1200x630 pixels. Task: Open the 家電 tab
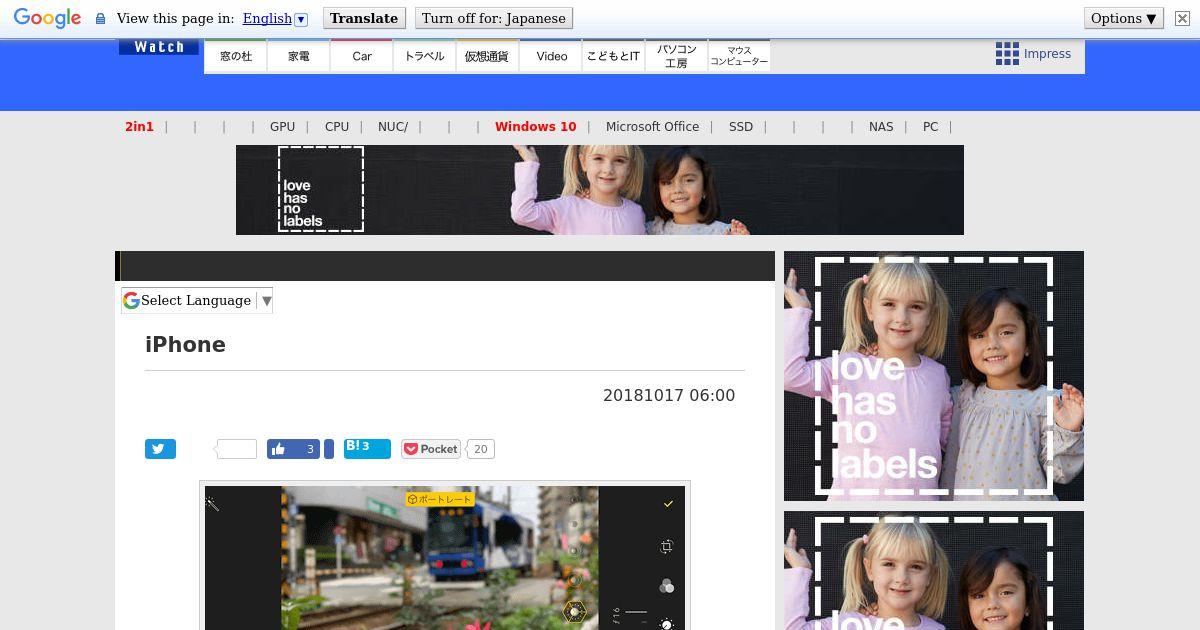click(x=299, y=56)
